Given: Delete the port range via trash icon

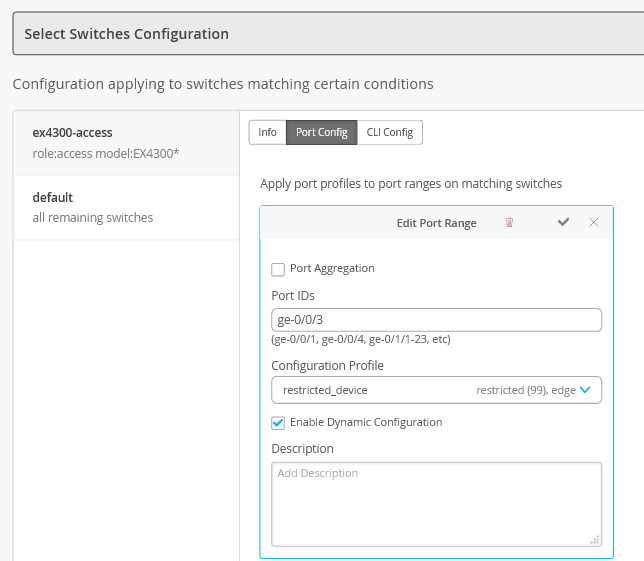Looking at the screenshot, I should [509, 222].
